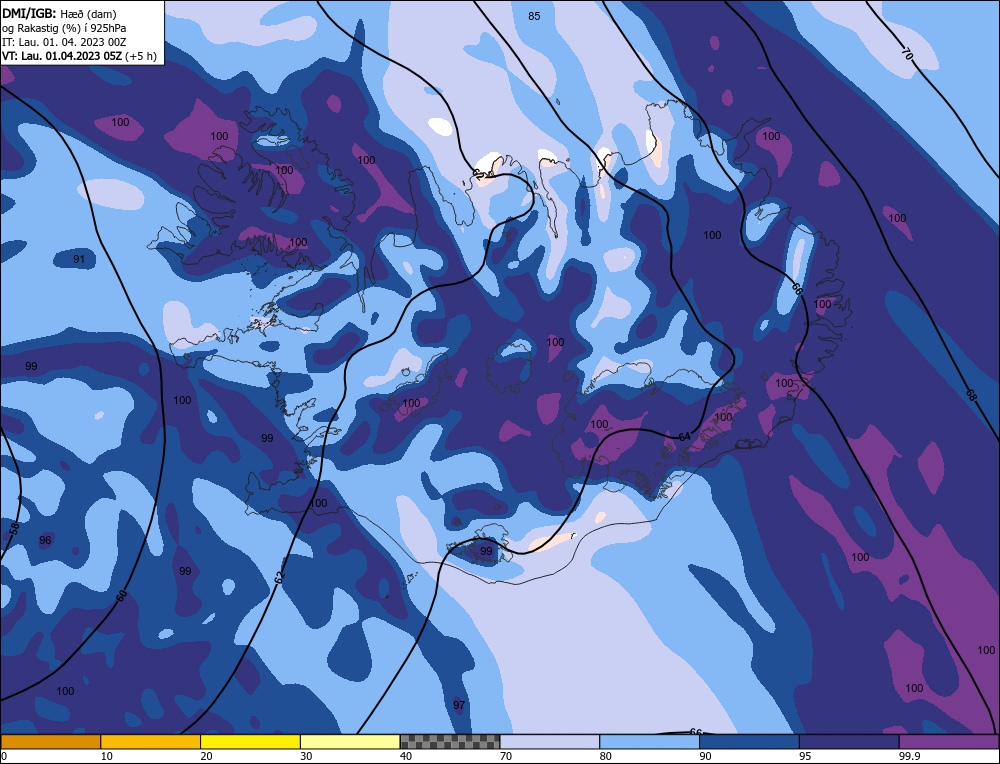
Task: Click the '97' humidity value label
Action: (x=459, y=705)
